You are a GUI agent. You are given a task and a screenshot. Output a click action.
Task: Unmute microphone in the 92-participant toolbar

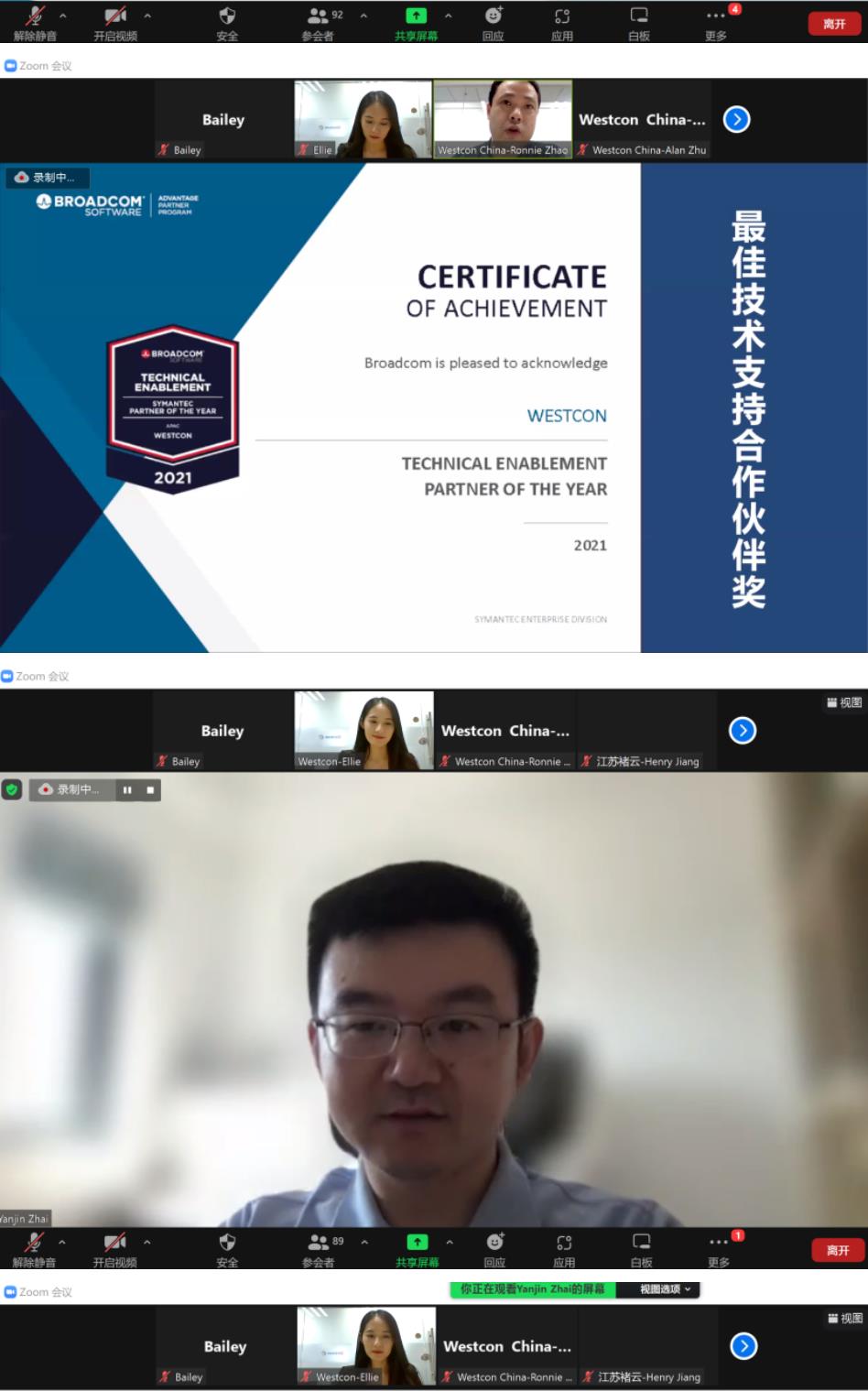point(35,23)
